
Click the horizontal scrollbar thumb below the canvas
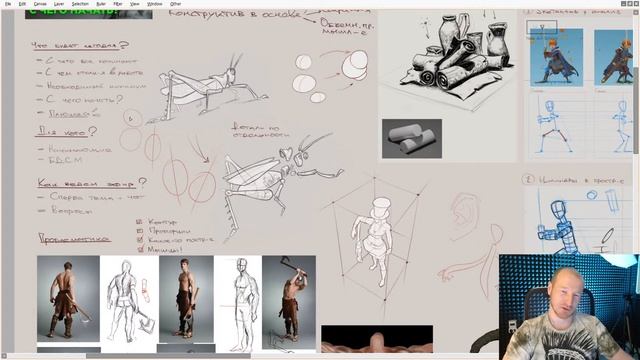pos(168,356)
